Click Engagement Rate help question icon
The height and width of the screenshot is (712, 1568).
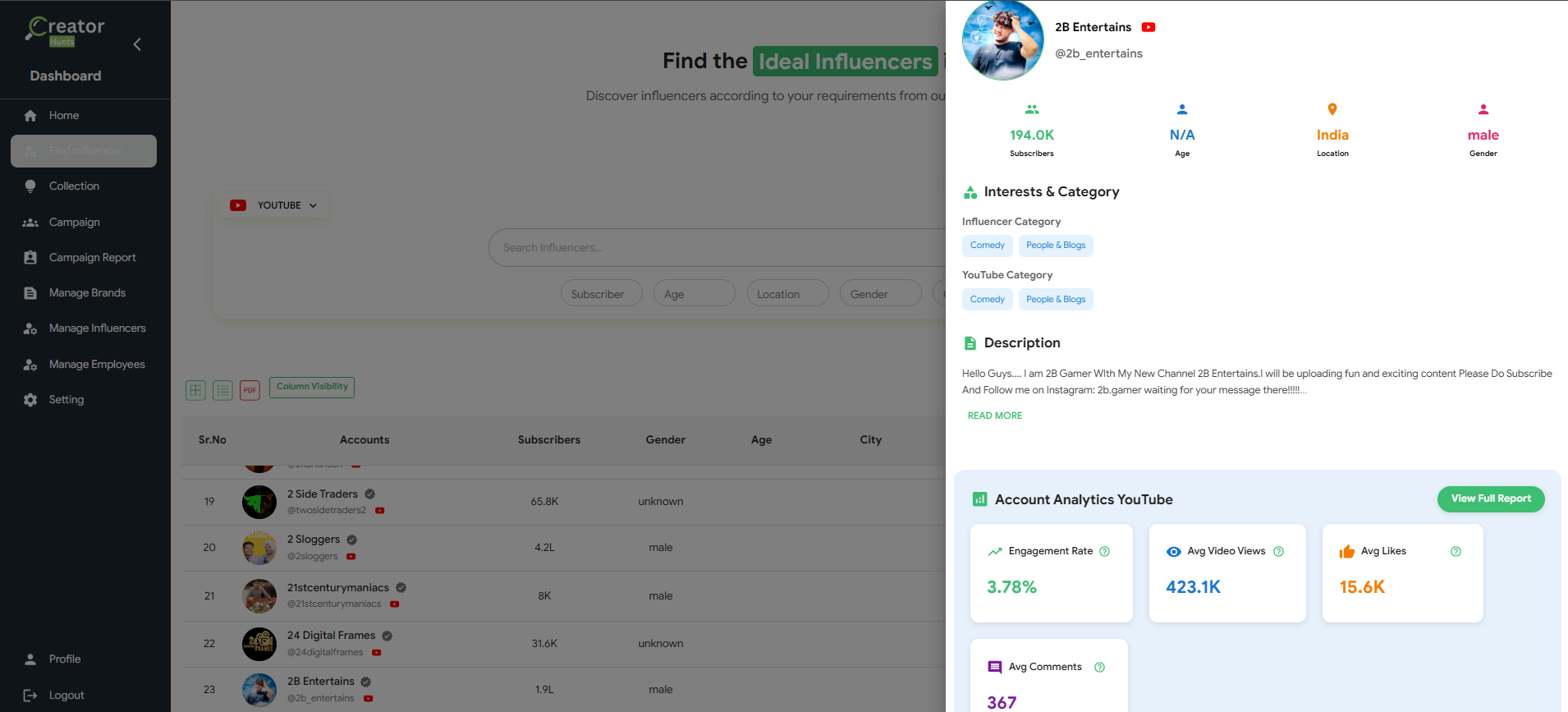(x=1104, y=552)
